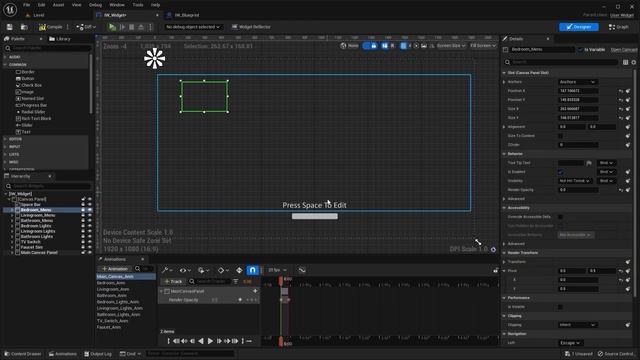Open the sequencer wrench actions menu
The height and width of the screenshot is (360, 640).
point(167,270)
